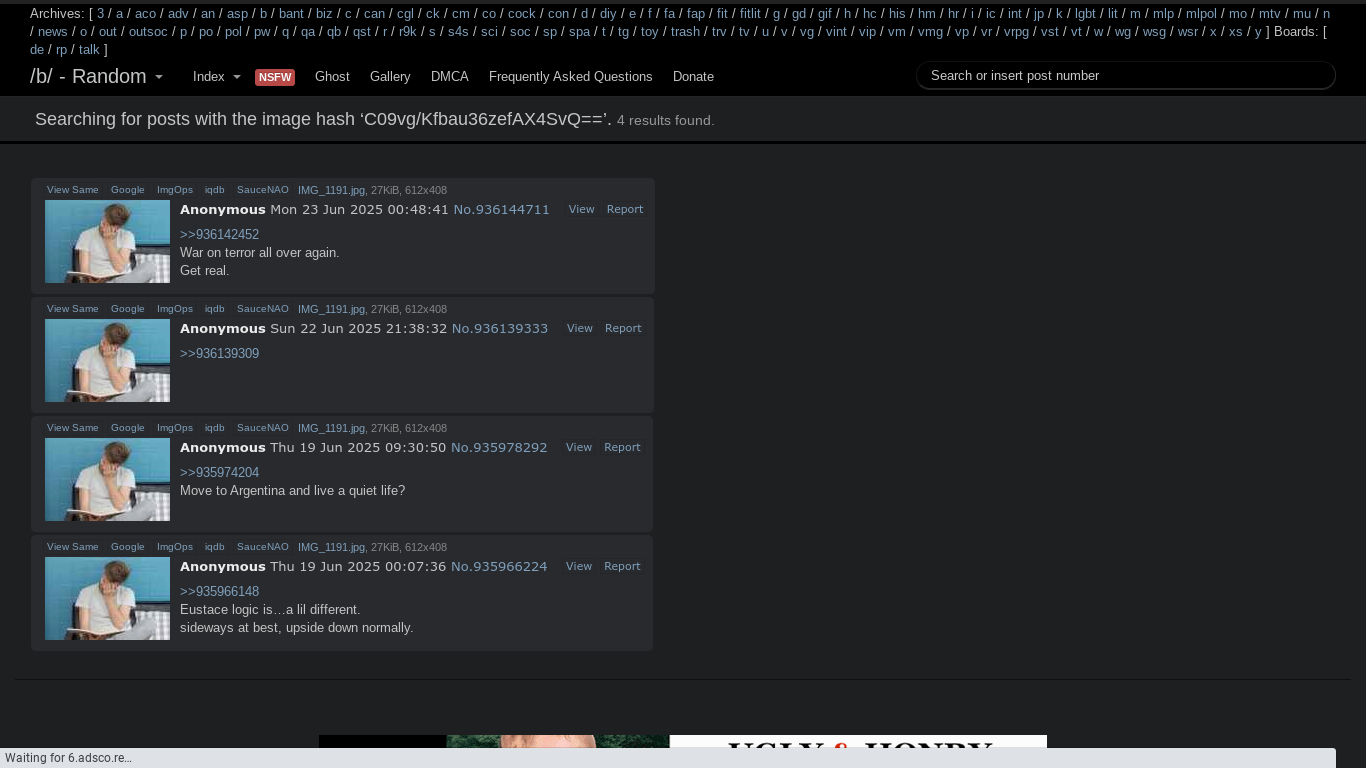Search Google for post 936144711 image
This screenshot has height=768, width=1366.
pyautogui.click(x=127, y=190)
